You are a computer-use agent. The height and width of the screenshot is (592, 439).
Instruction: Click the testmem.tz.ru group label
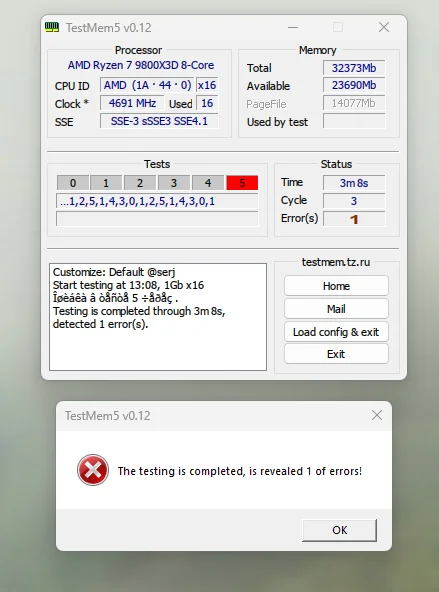click(x=336, y=262)
